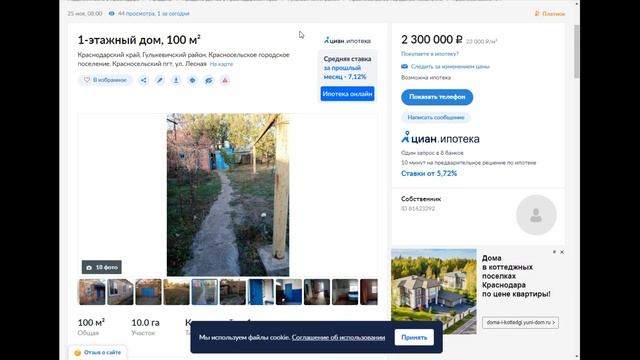Viewport: 640px width, 360px height.
Task: Click '44 просмотра, 1 за сегодня' stats text
Action: tap(153, 13)
